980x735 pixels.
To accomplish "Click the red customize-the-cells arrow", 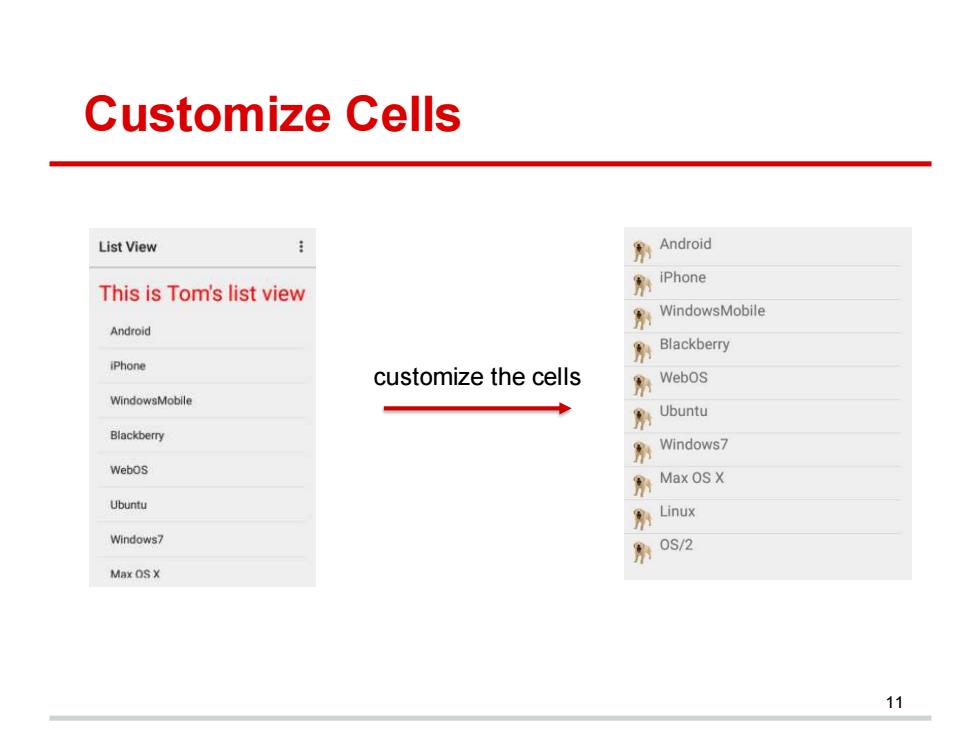I will (478, 409).
